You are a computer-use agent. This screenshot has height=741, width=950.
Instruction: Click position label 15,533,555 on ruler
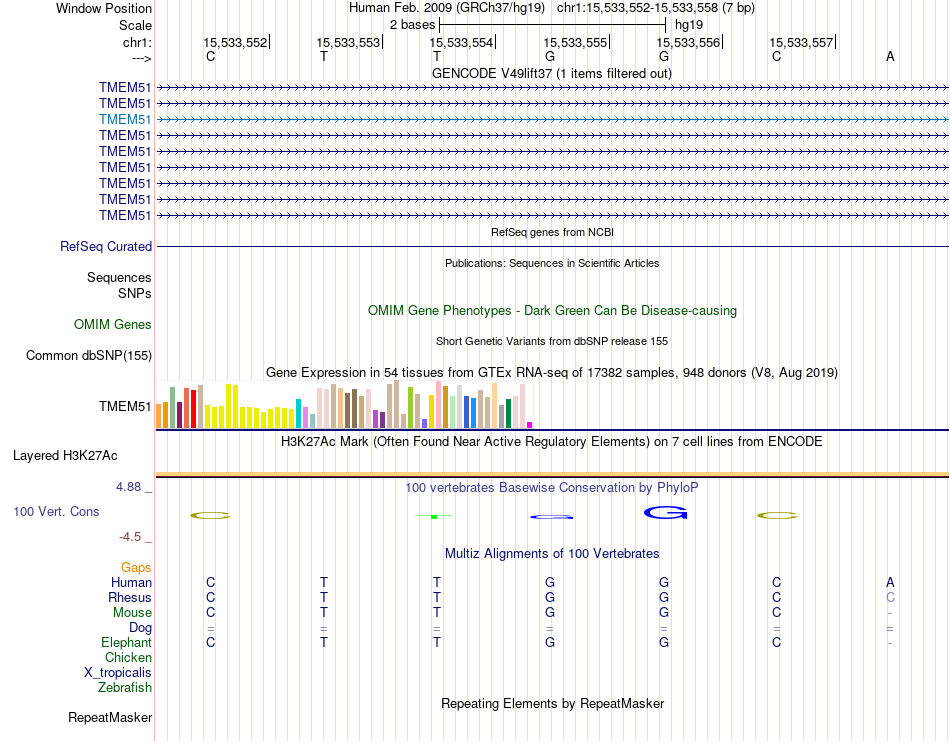pos(575,42)
